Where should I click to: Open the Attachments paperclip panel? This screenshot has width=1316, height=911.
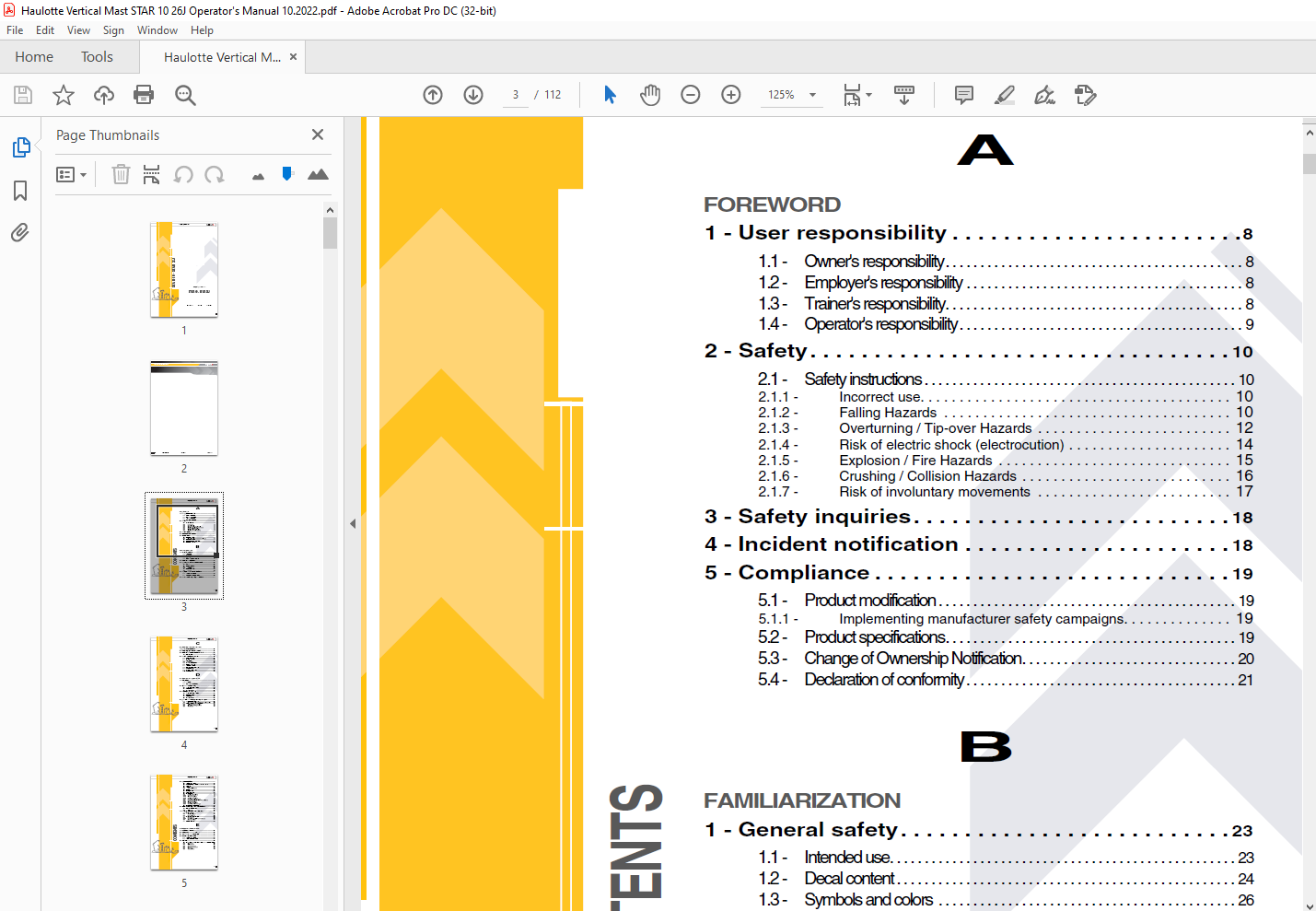pyautogui.click(x=20, y=232)
